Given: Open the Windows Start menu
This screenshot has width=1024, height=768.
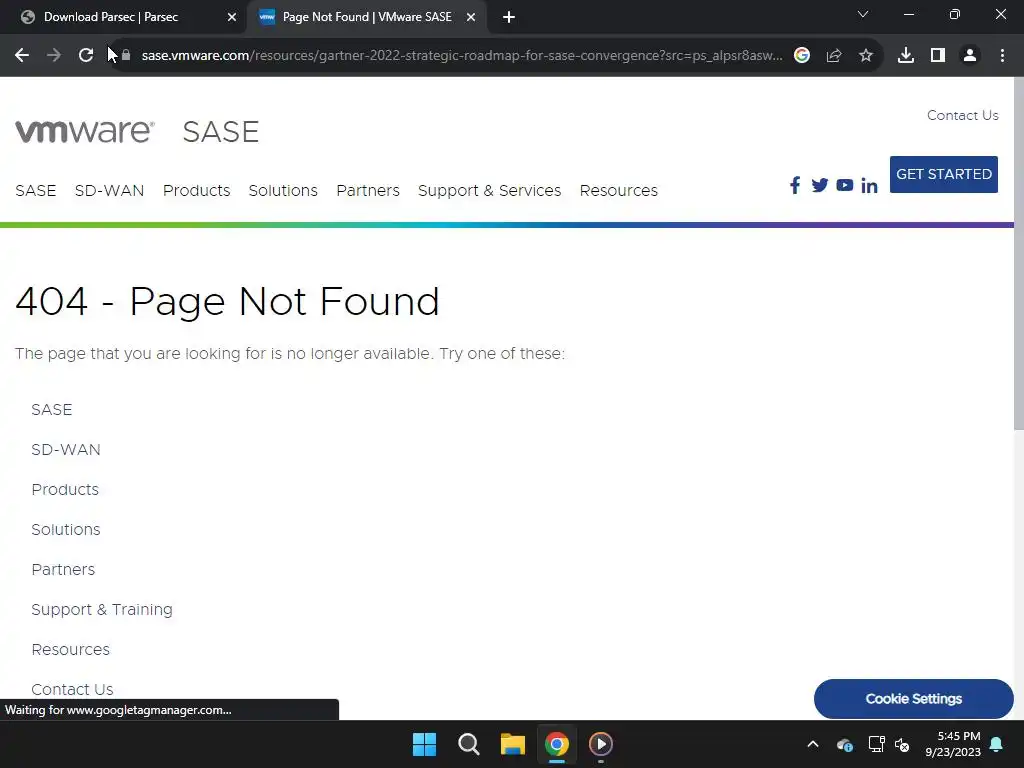Looking at the screenshot, I should tap(424, 744).
